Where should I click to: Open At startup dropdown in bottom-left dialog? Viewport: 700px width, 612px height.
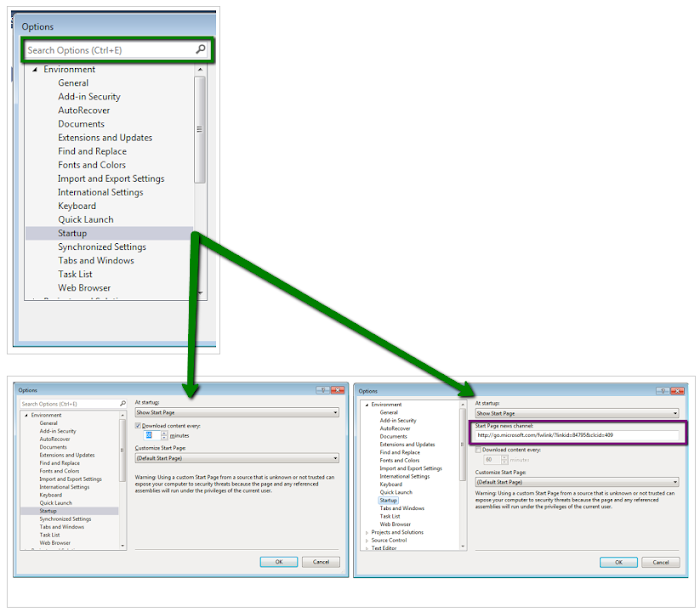(237, 413)
